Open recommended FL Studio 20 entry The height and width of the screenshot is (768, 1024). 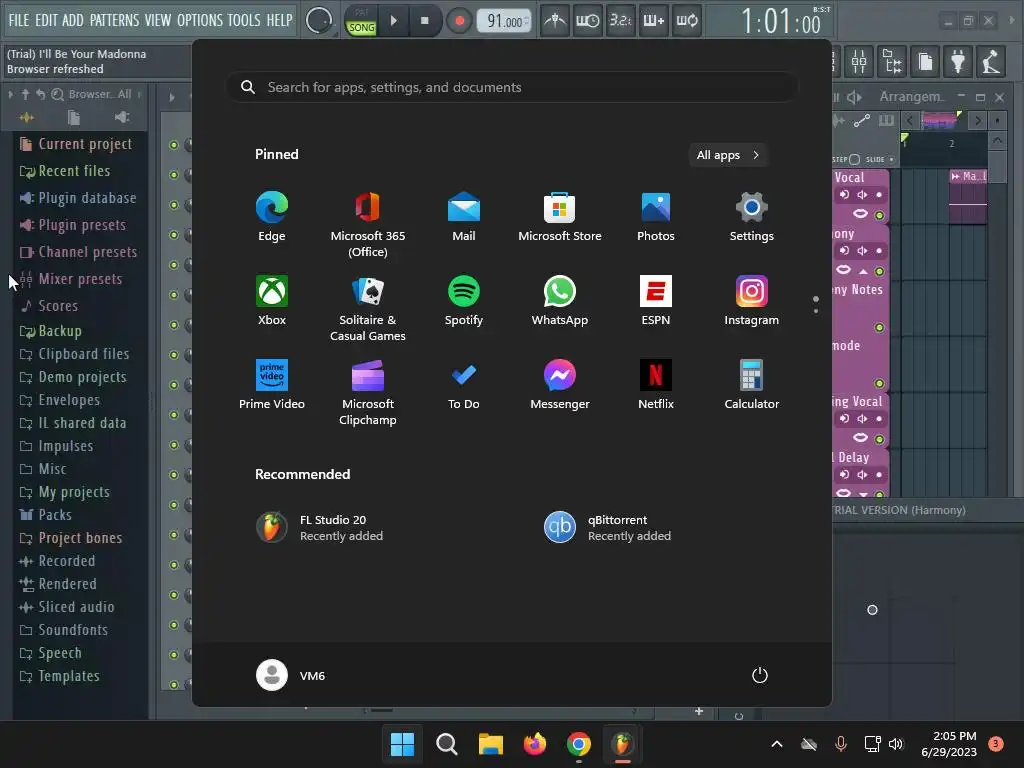pos(320,528)
